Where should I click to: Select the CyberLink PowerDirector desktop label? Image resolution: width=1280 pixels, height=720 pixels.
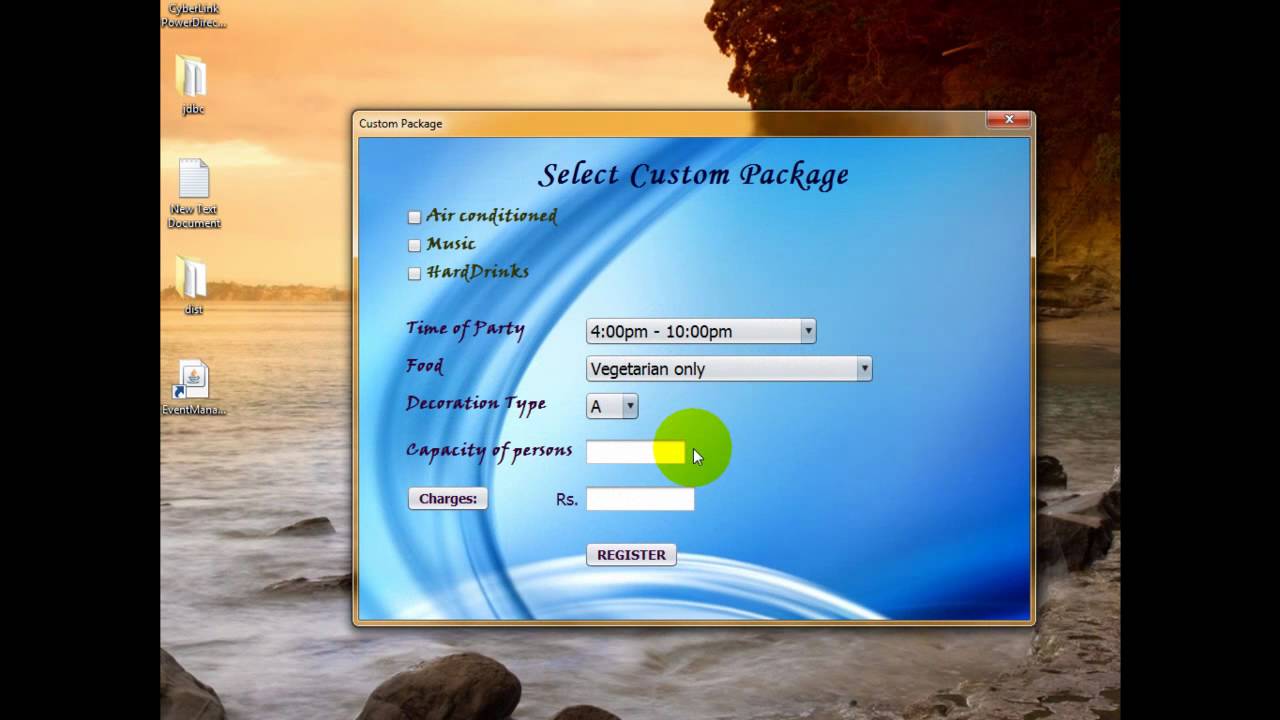[x=195, y=15]
